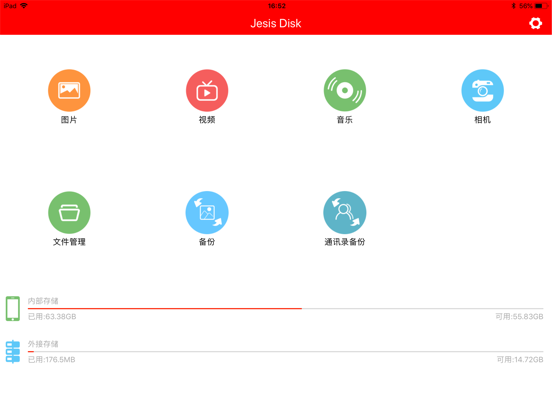
Task: Open settings via the gear icon
Action: tap(535, 23)
